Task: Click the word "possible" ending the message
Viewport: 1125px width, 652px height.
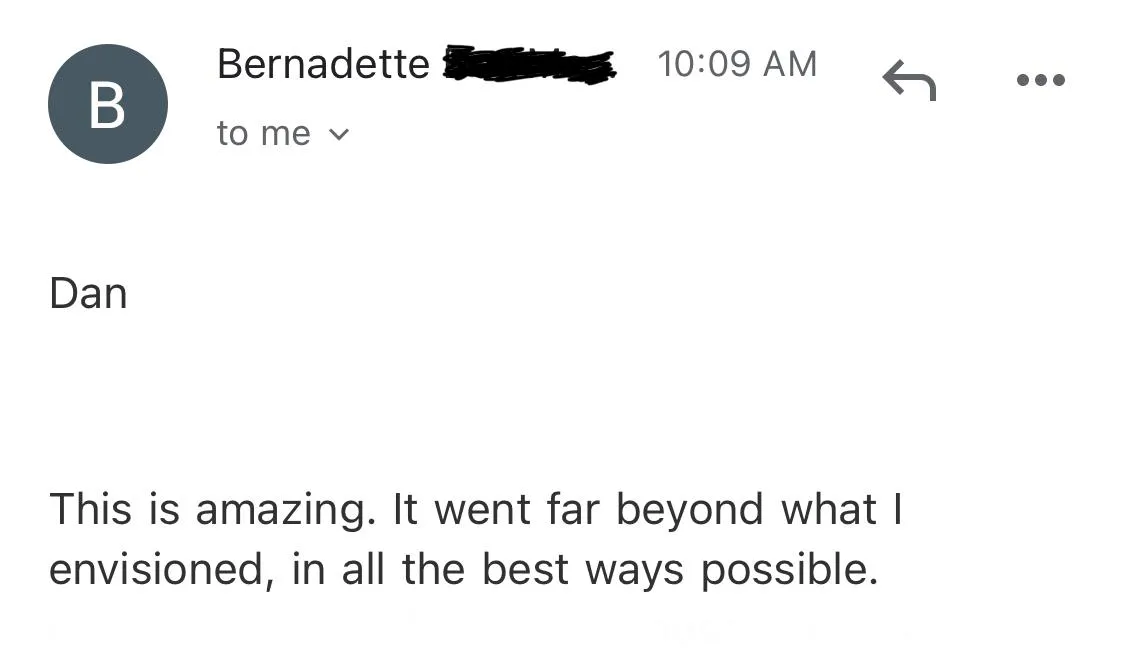Action: tap(788, 570)
